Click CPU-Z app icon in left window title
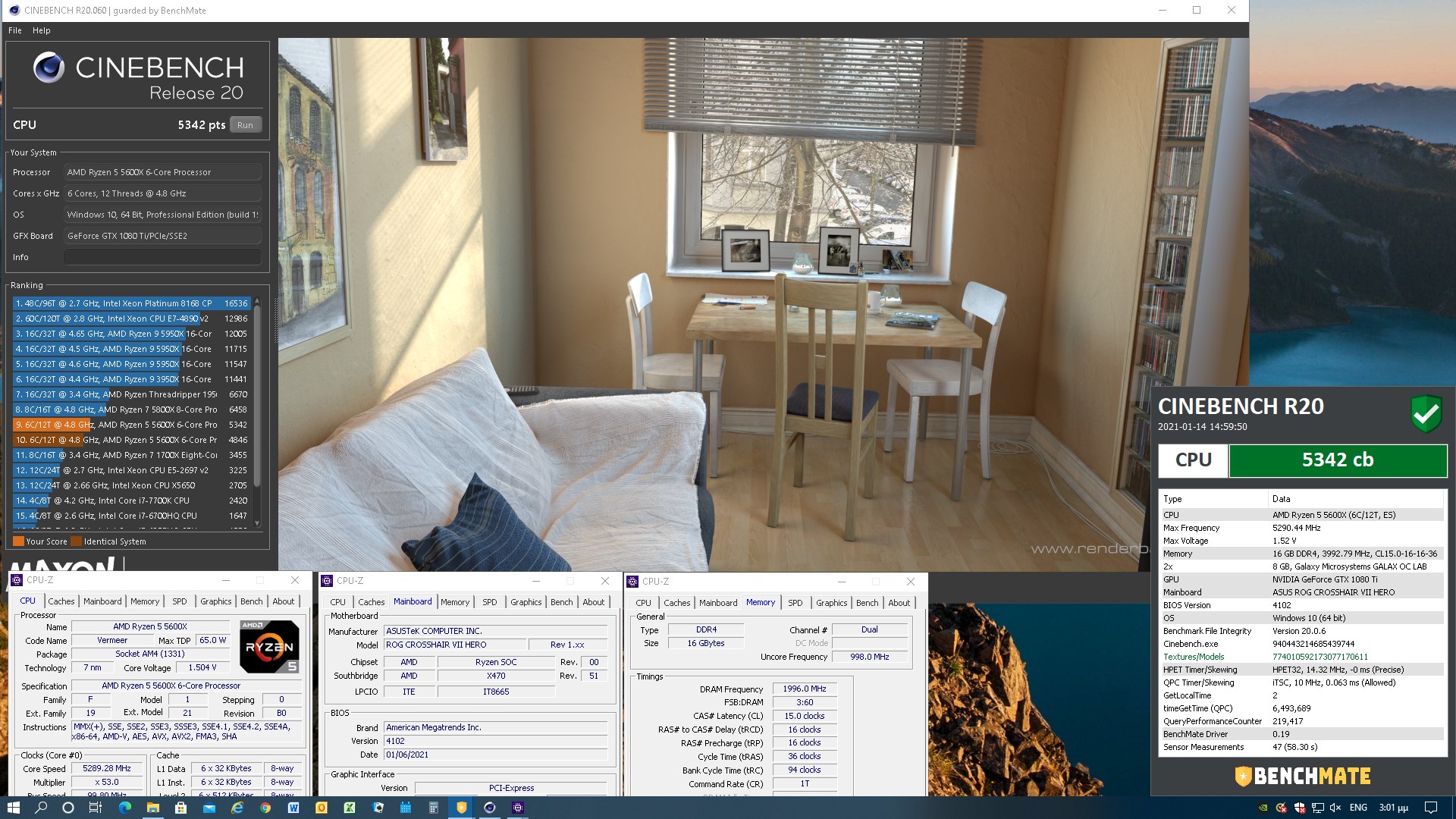This screenshot has width=1456, height=819. [x=17, y=580]
